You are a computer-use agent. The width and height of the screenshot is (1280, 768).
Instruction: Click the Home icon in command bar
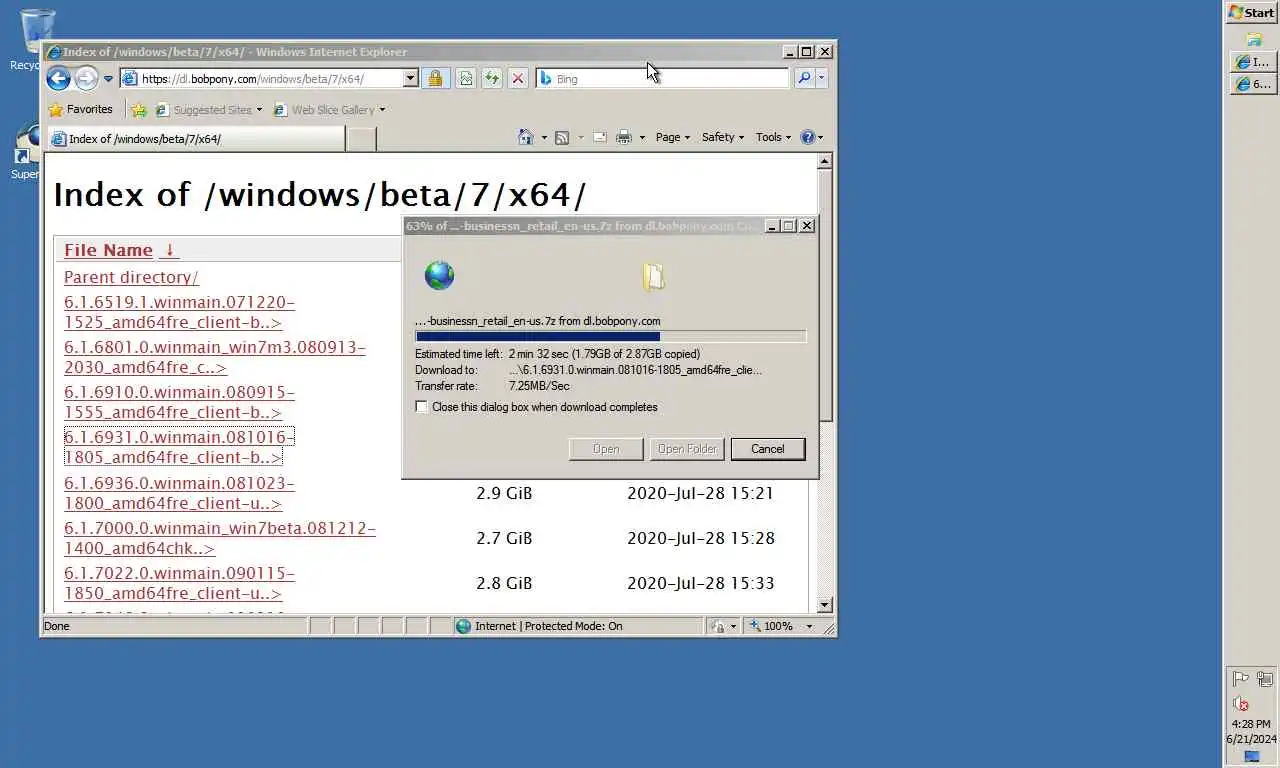(x=526, y=137)
